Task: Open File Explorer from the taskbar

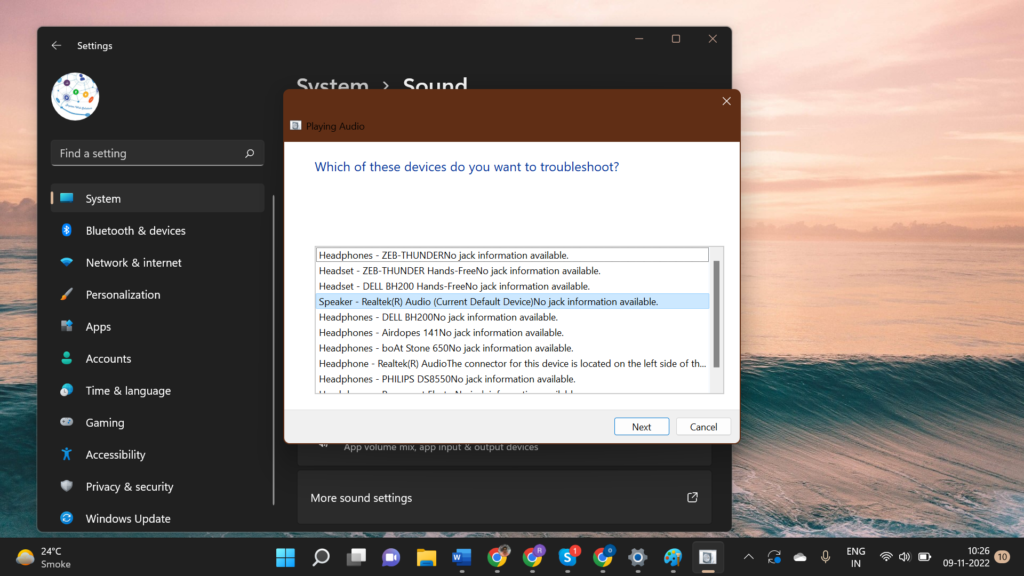Action: 426,557
